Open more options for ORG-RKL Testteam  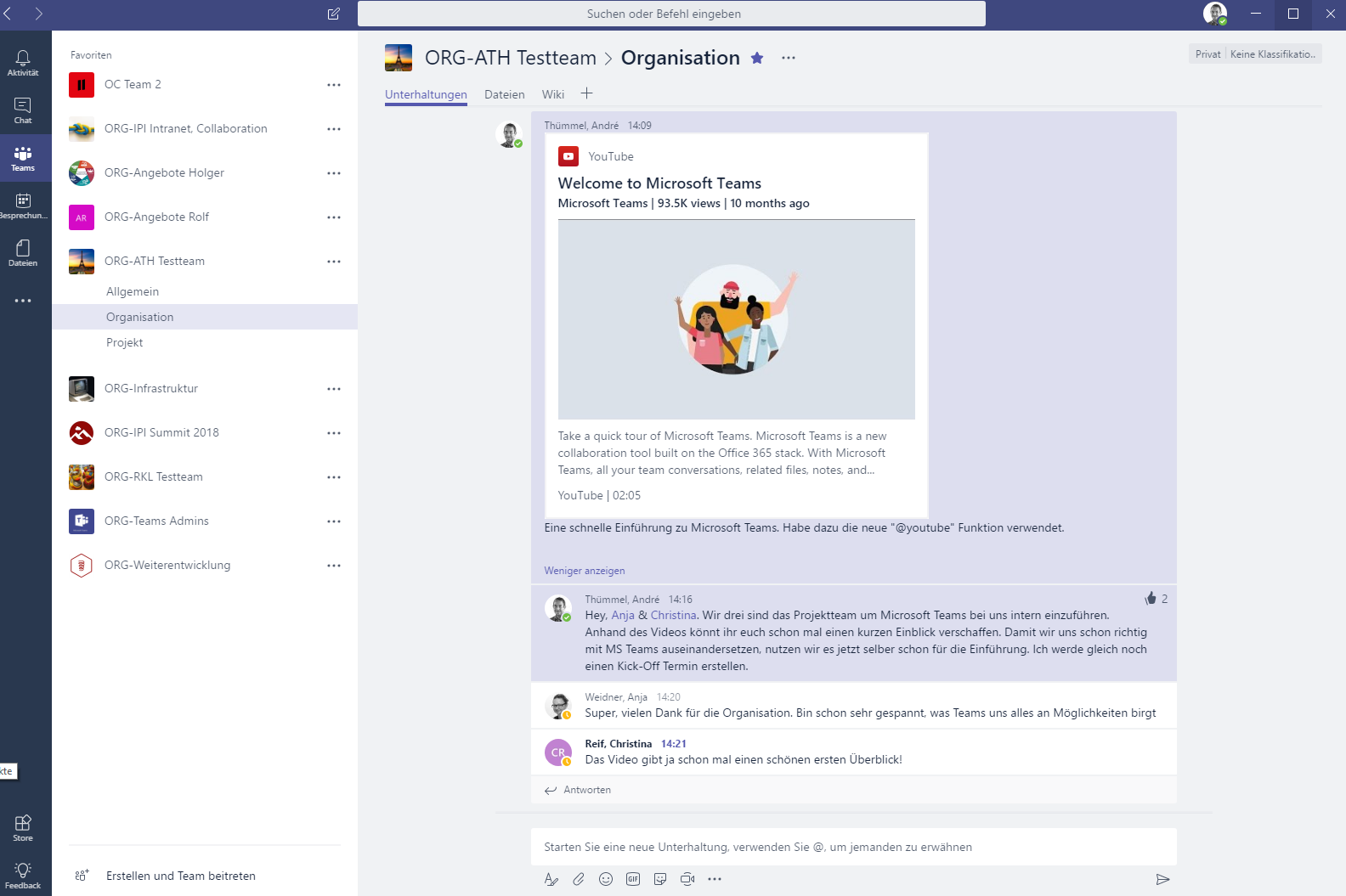click(x=334, y=477)
